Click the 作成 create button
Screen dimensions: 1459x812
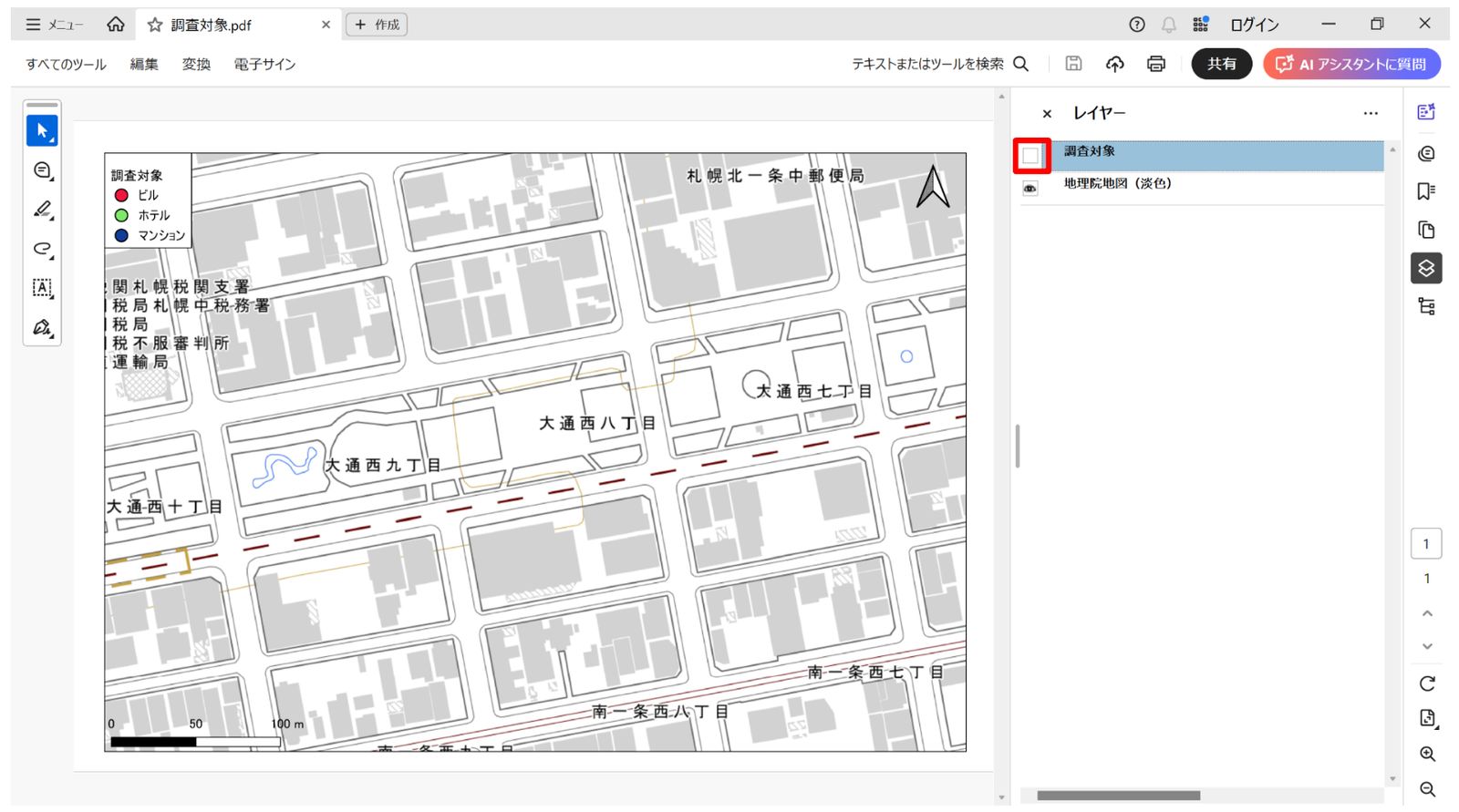(377, 25)
